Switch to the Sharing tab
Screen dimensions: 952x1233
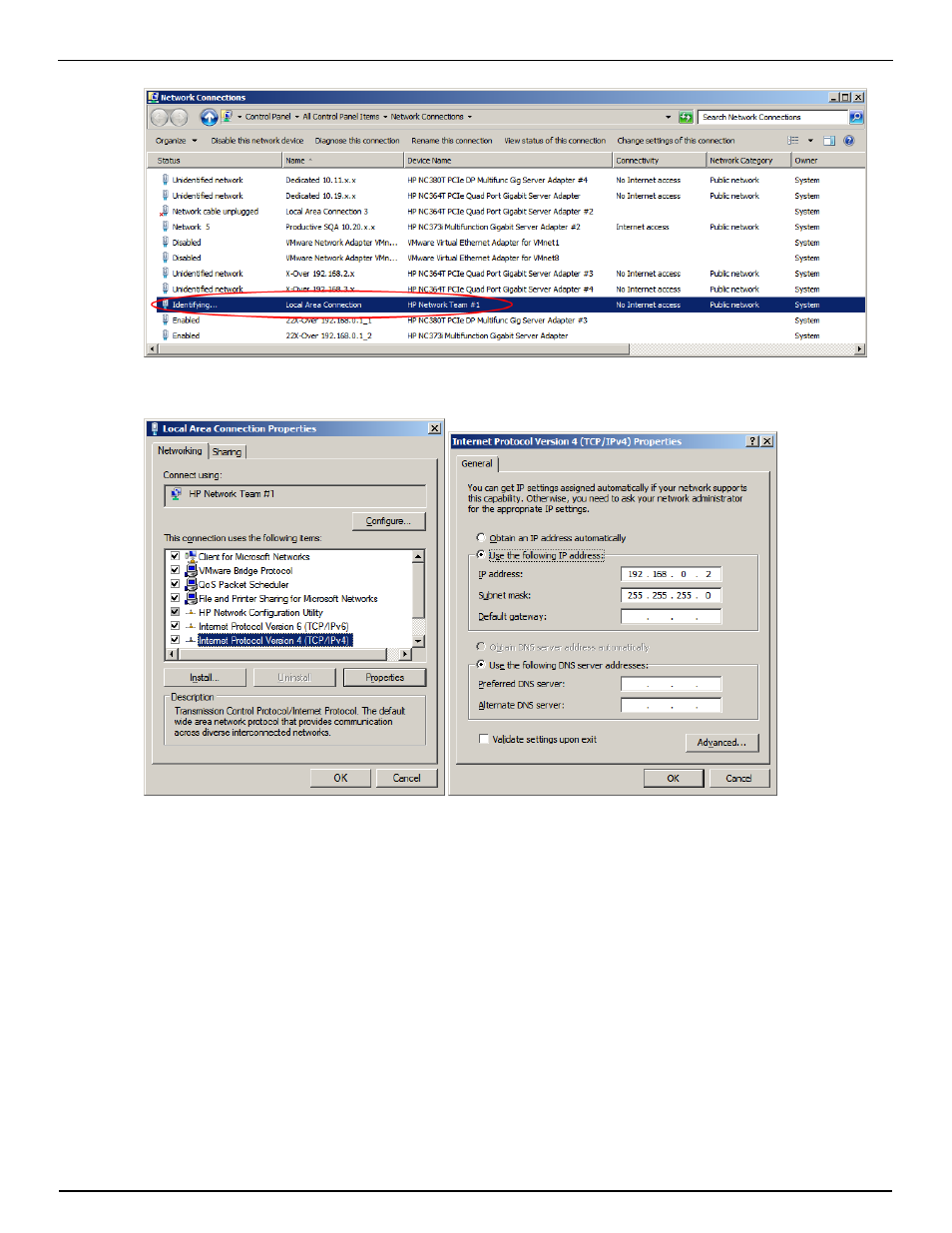coord(227,452)
